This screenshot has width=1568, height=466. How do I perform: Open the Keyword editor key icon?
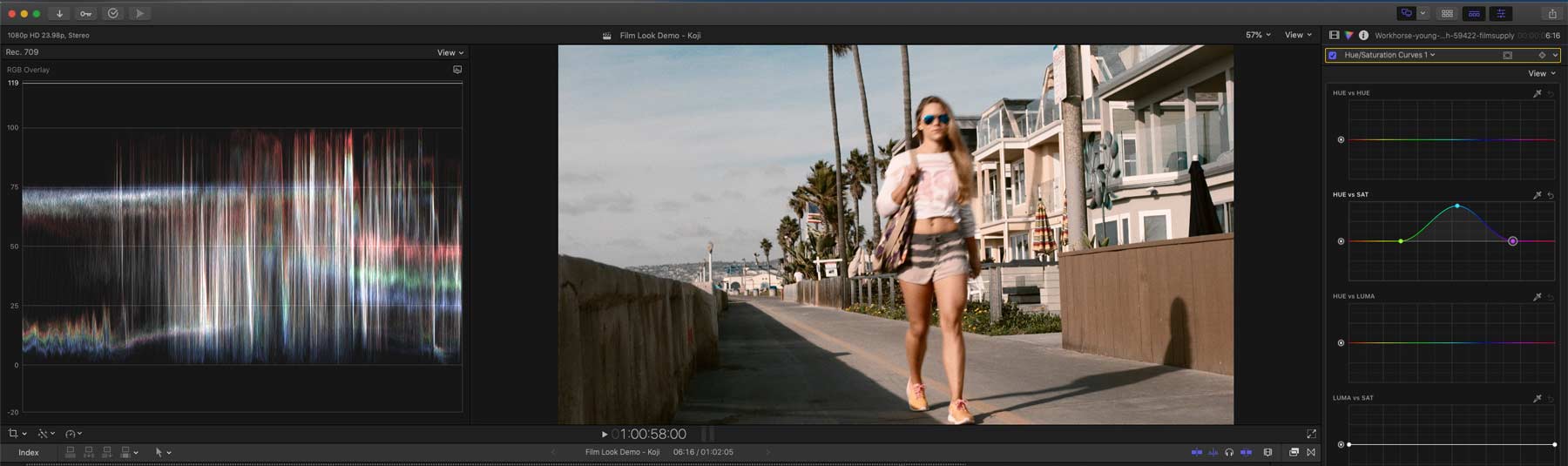click(x=85, y=14)
